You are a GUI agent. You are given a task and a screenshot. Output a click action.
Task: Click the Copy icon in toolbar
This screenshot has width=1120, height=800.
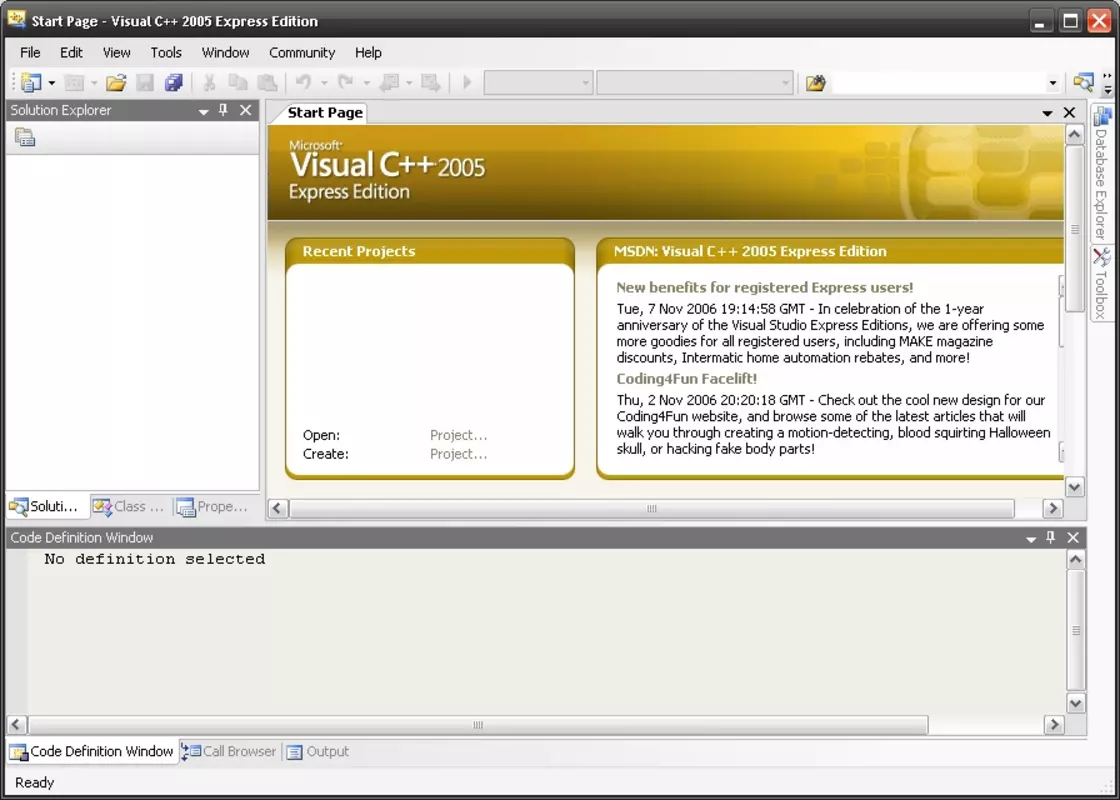coord(238,83)
